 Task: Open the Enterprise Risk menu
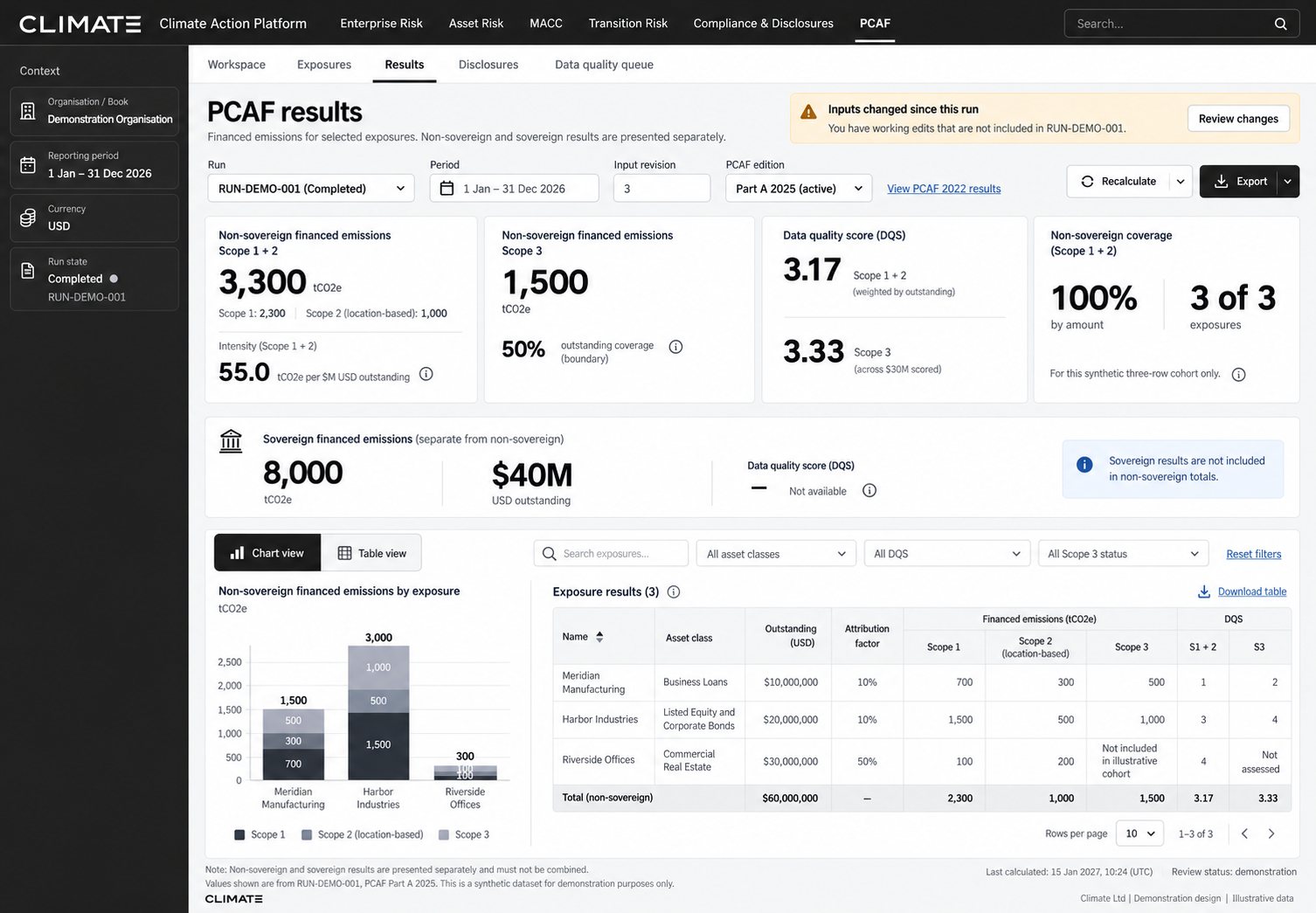coord(381,24)
